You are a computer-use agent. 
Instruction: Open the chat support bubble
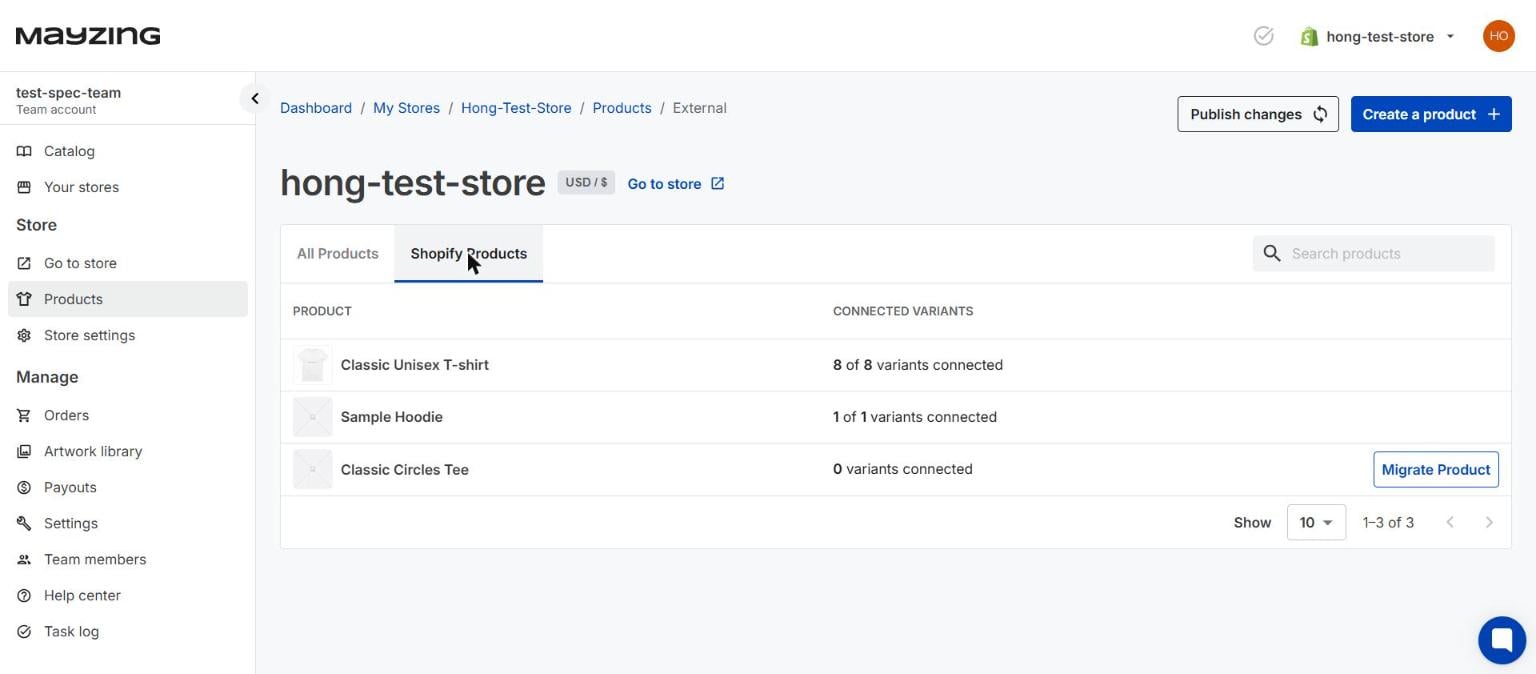pos(1502,640)
